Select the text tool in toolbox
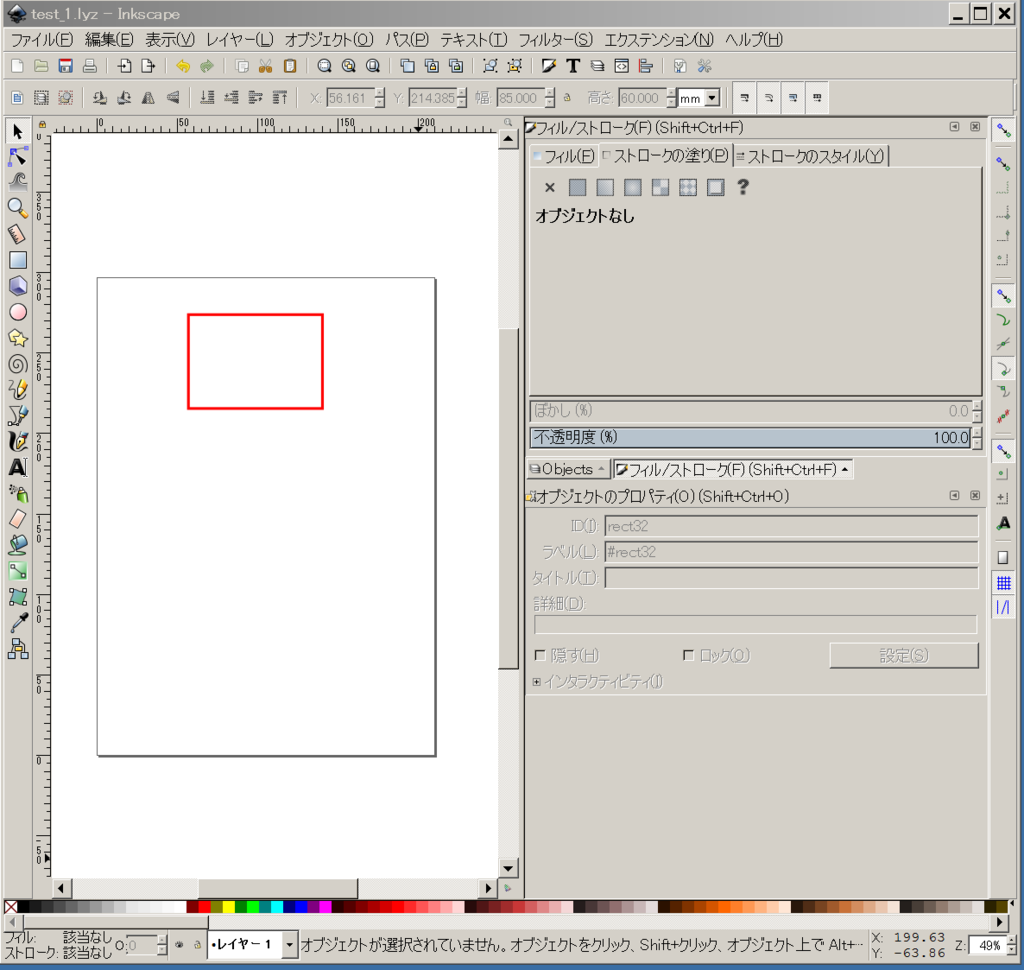 click(18, 468)
